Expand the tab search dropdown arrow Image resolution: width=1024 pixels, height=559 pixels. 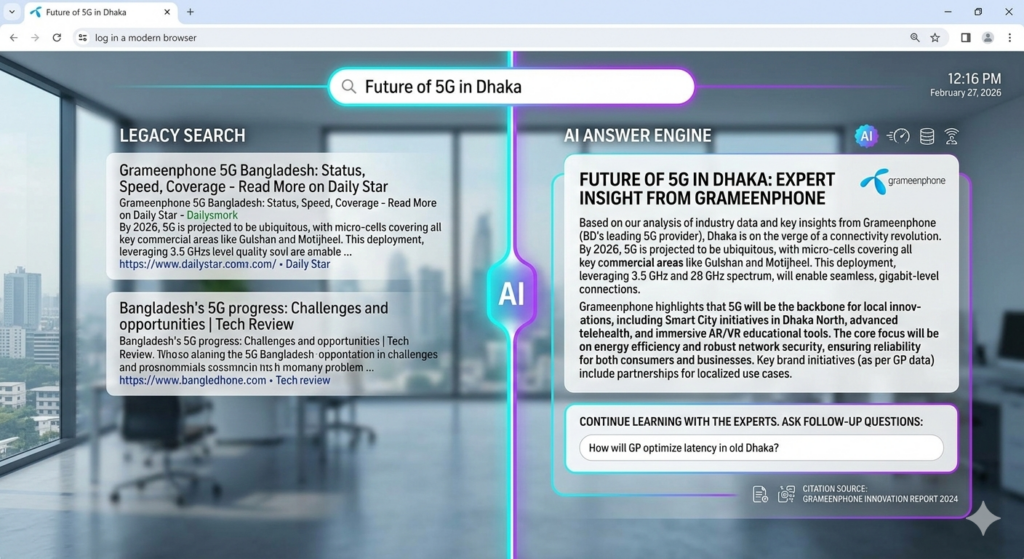click(x=12, y=12)
